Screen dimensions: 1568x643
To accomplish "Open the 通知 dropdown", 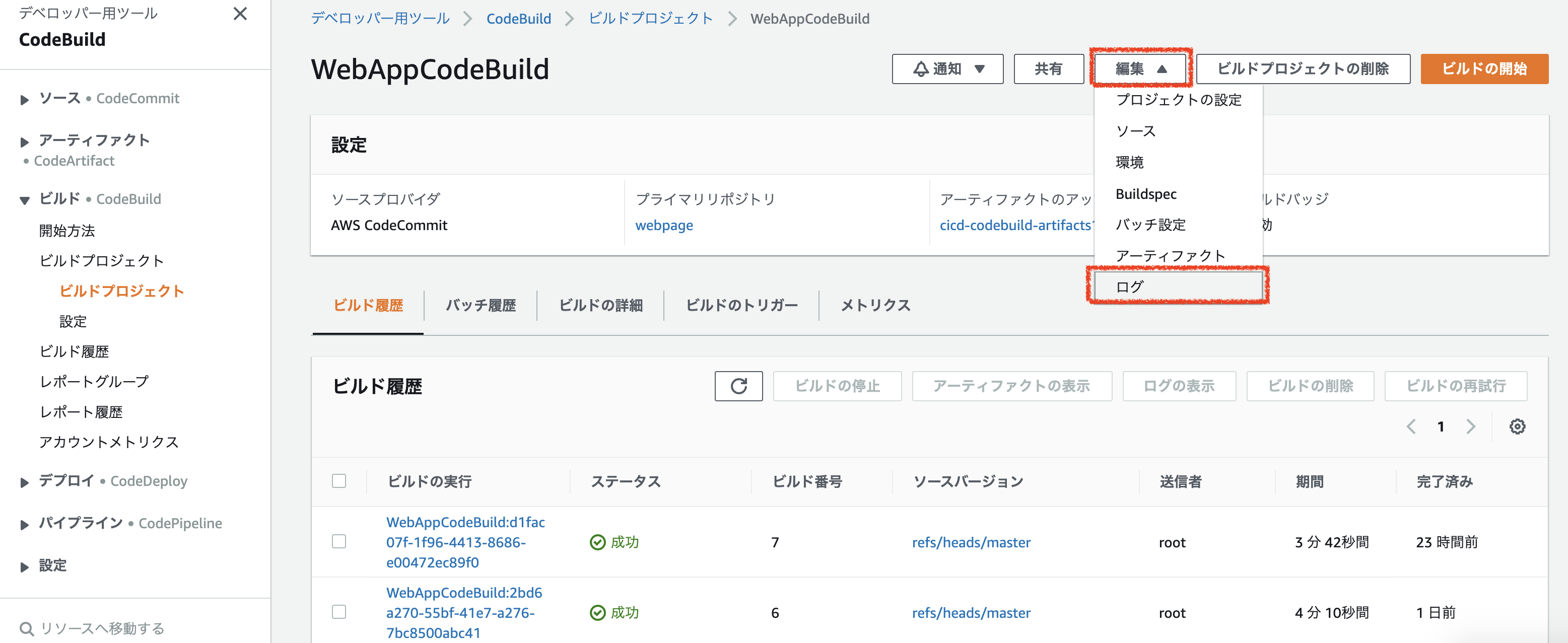I will pyautogui.click(x=947, y=69).
